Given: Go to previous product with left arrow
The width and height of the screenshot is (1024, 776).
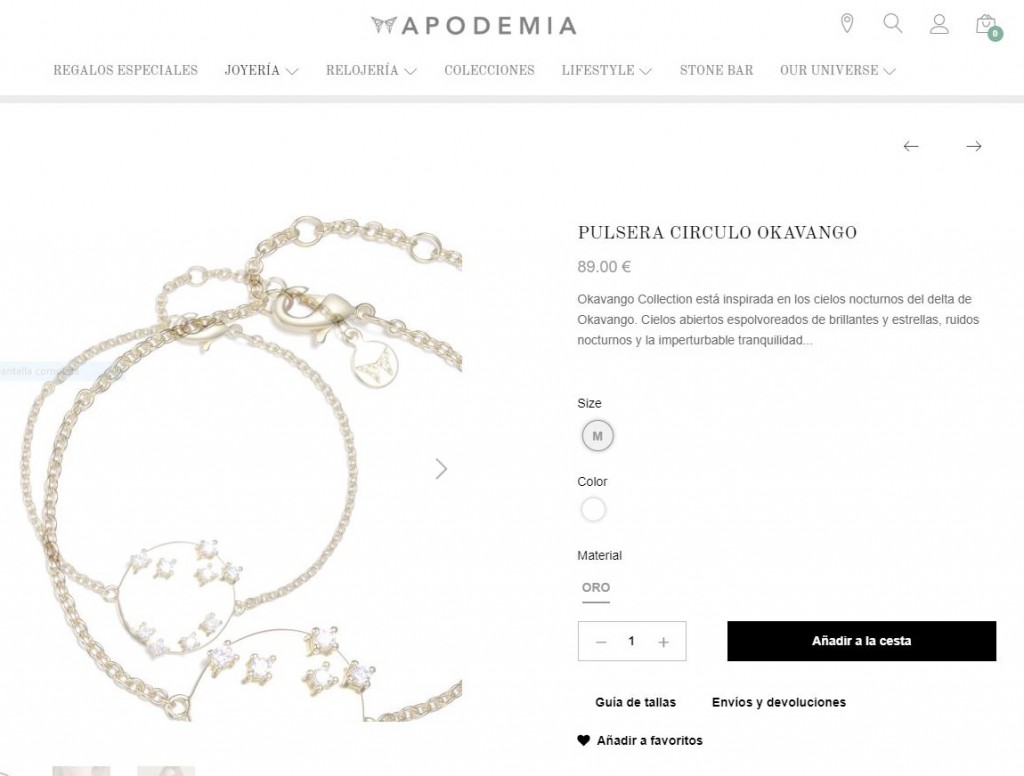Looking at the screenshot, I should pos(911,146).
